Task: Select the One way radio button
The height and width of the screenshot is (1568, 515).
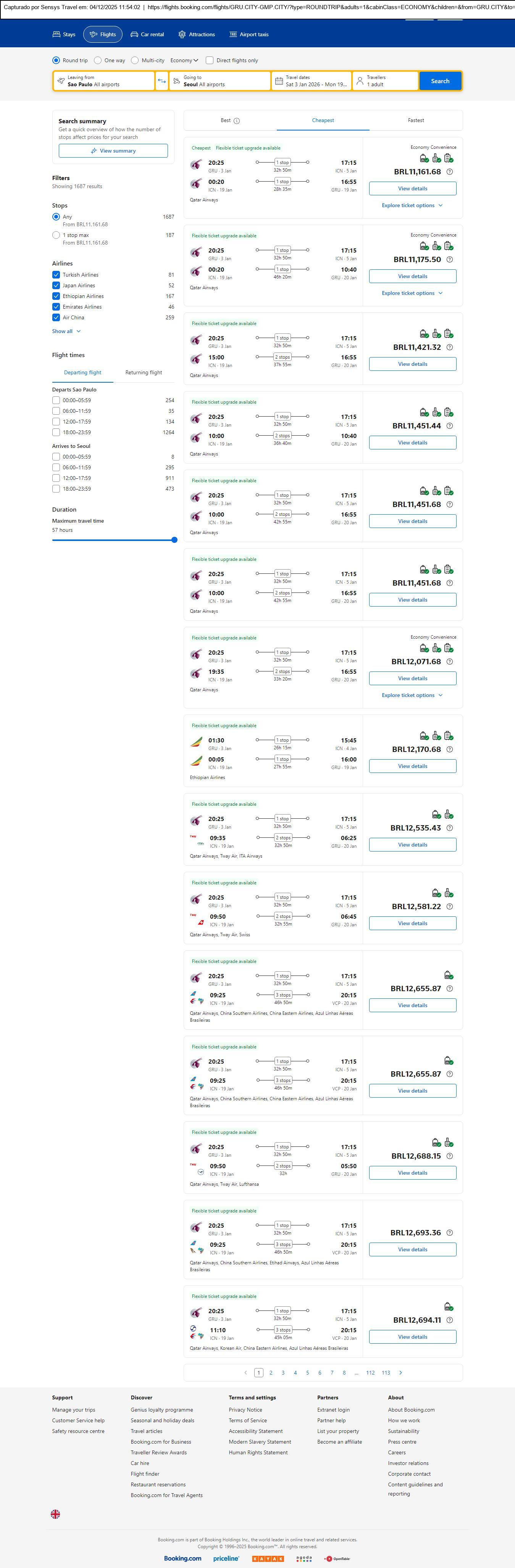Action: (97, 60)
